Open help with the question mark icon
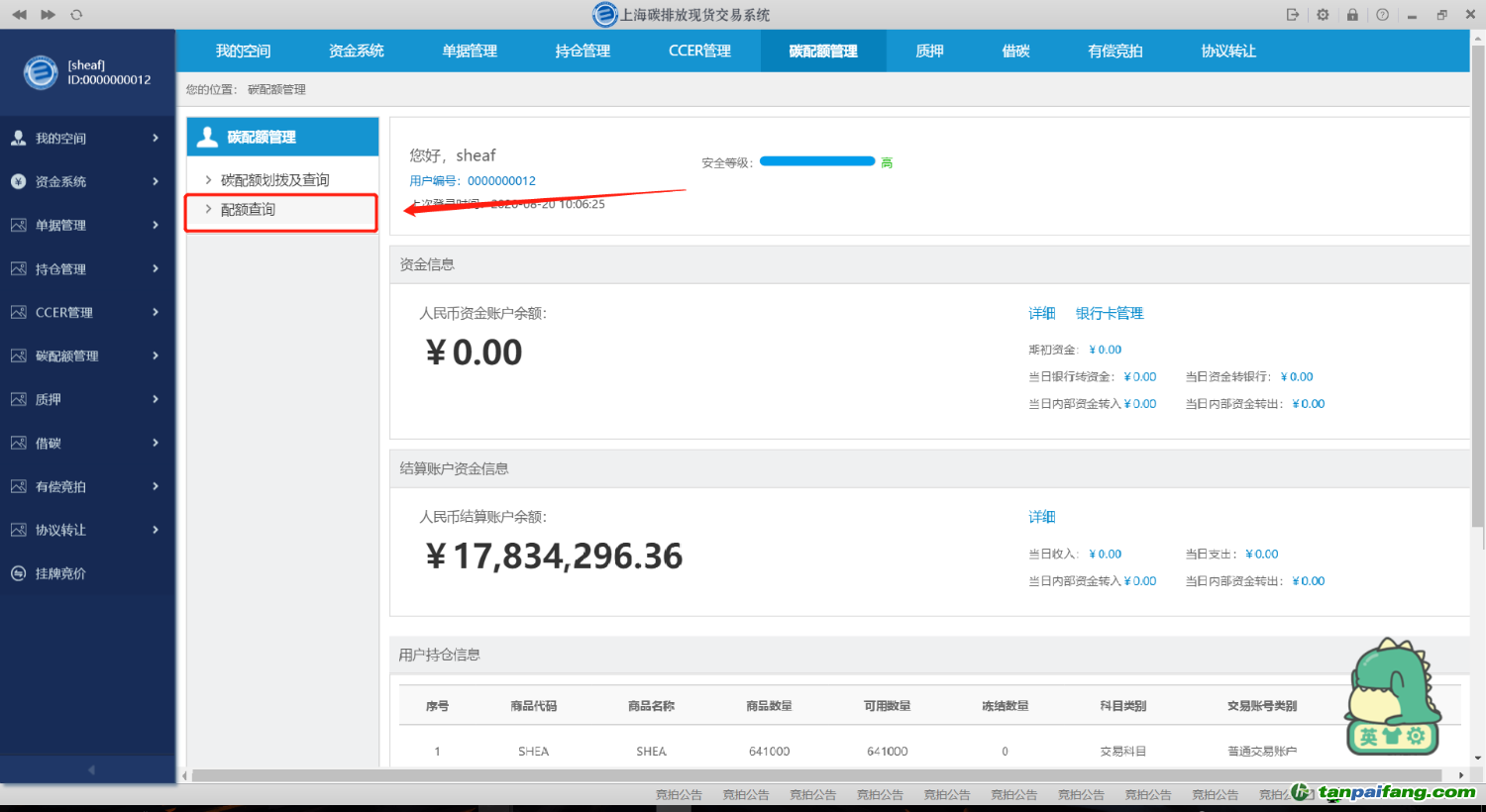Viewport: 1486px width, 812px height. point(1382,15)
